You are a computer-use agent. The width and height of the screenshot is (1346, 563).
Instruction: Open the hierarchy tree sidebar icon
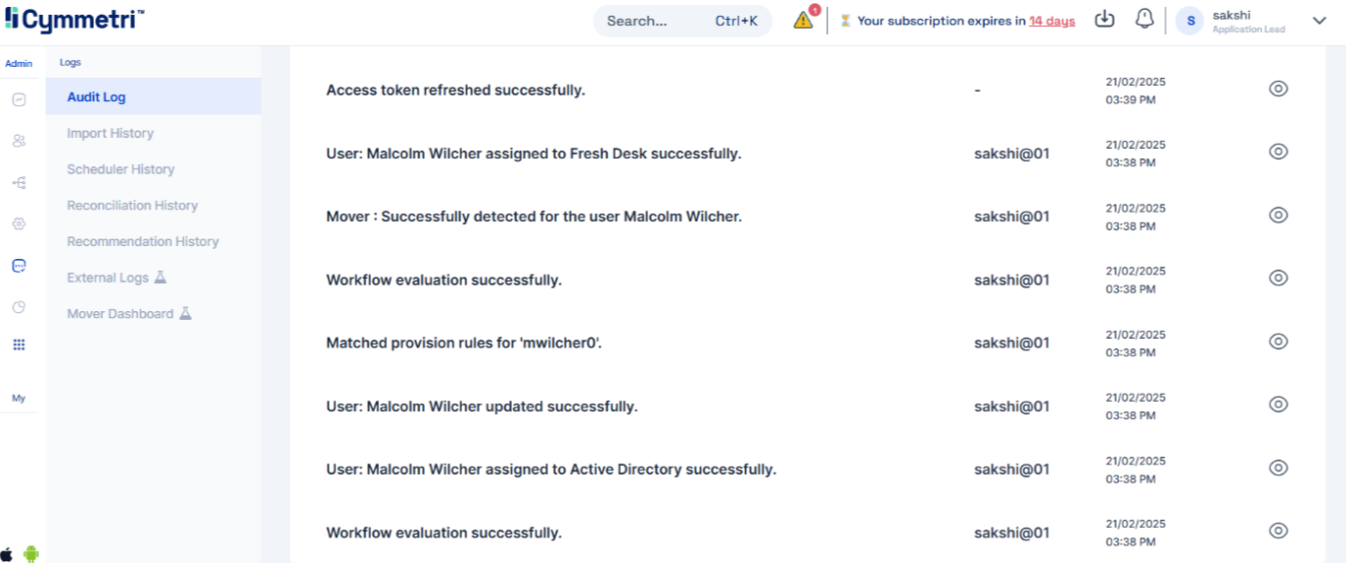tap(18, 183)
